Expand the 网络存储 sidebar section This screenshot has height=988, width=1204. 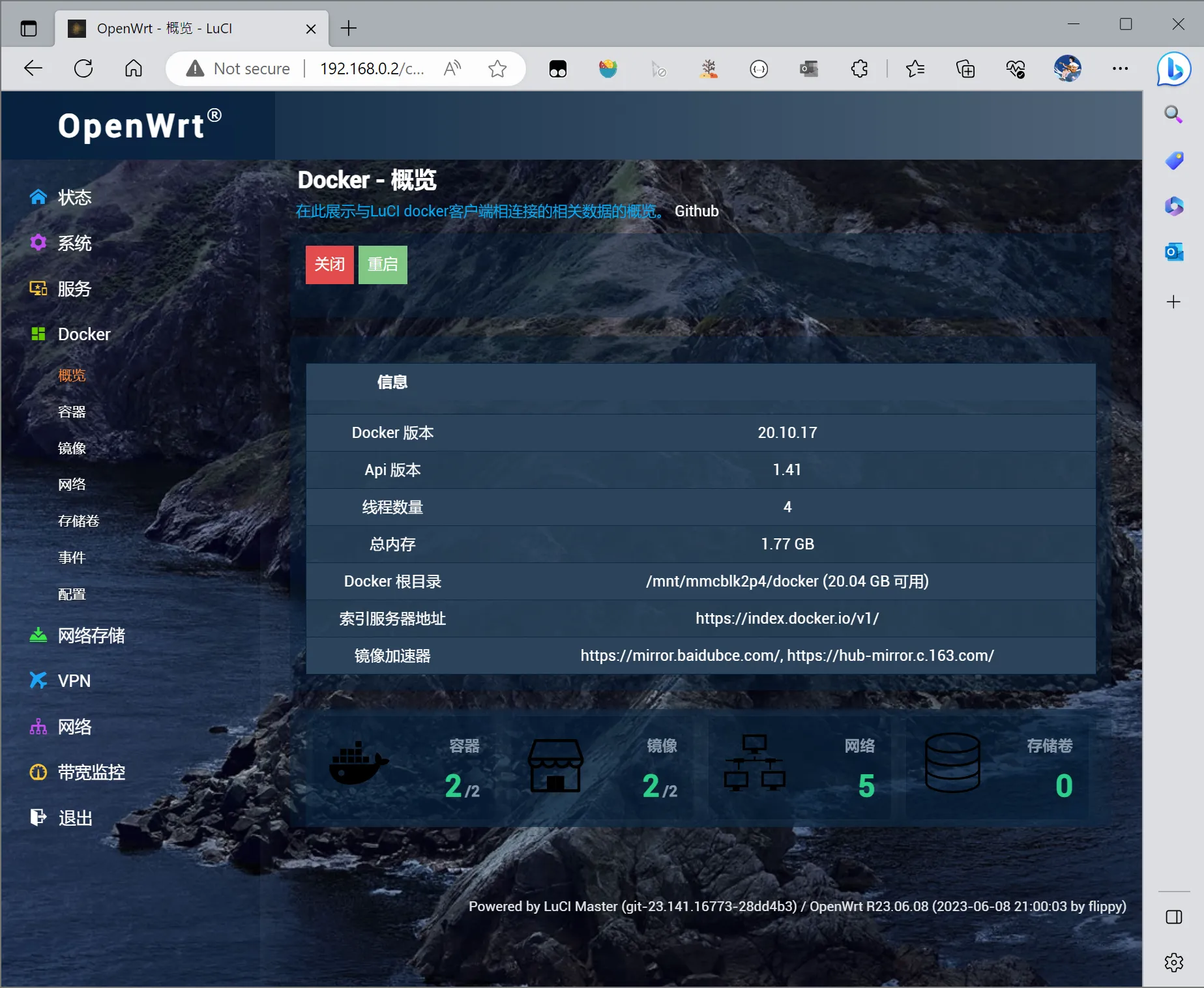(91, 635)
